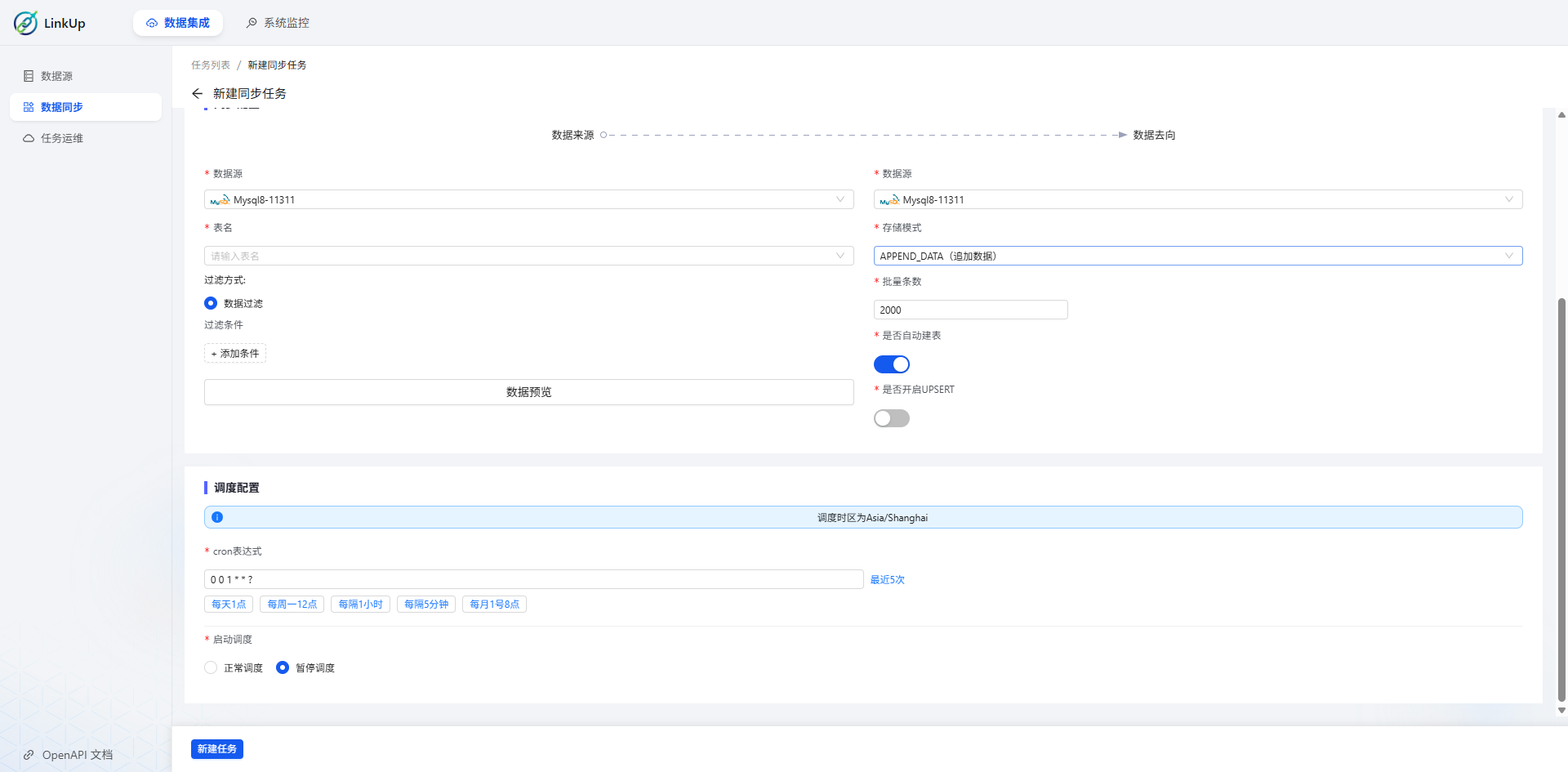Screen dimensions: 1568x772
Task: Click the 数据预览 button
Action: [528, 391]
